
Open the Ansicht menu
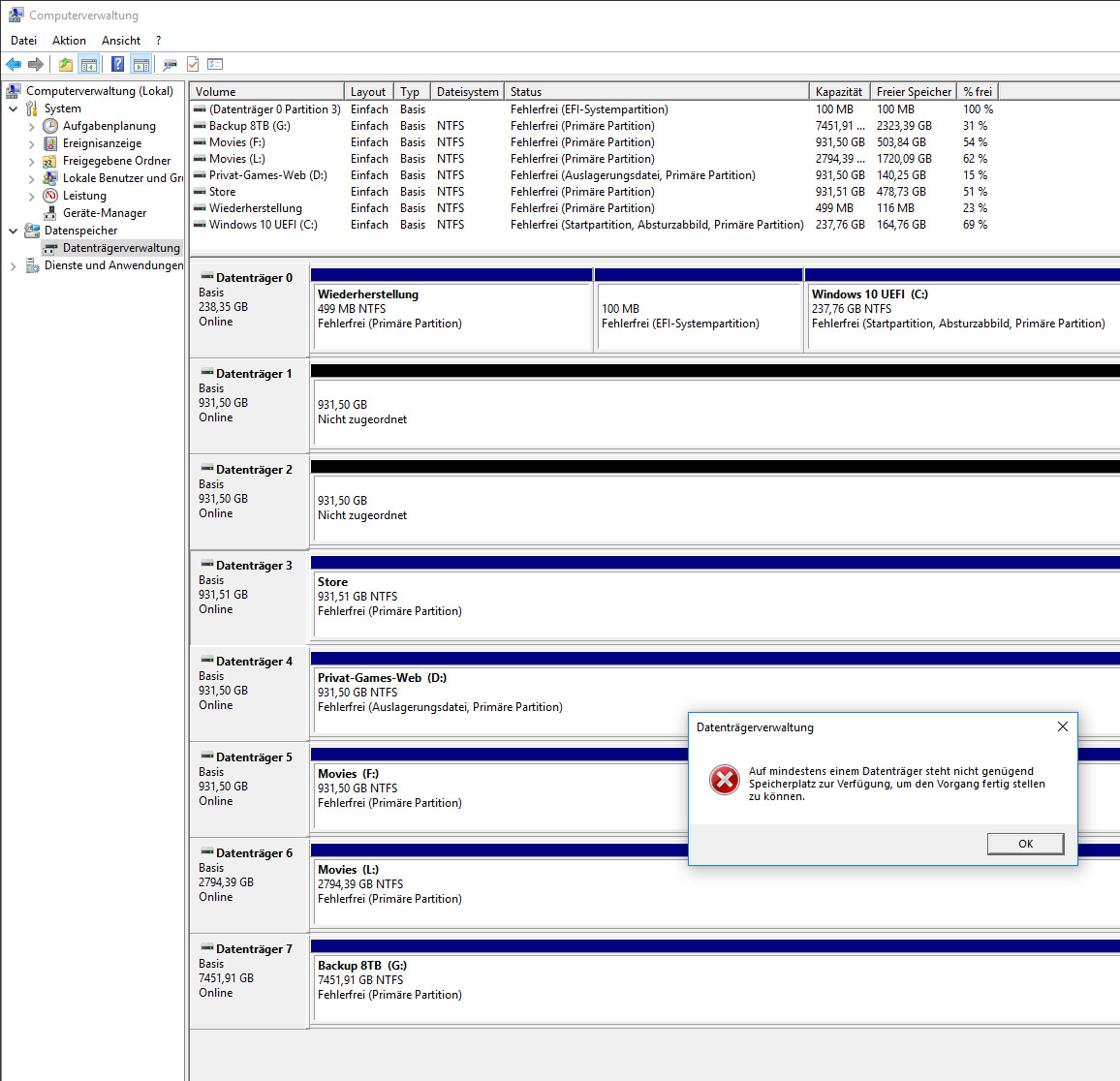[121, 41]
